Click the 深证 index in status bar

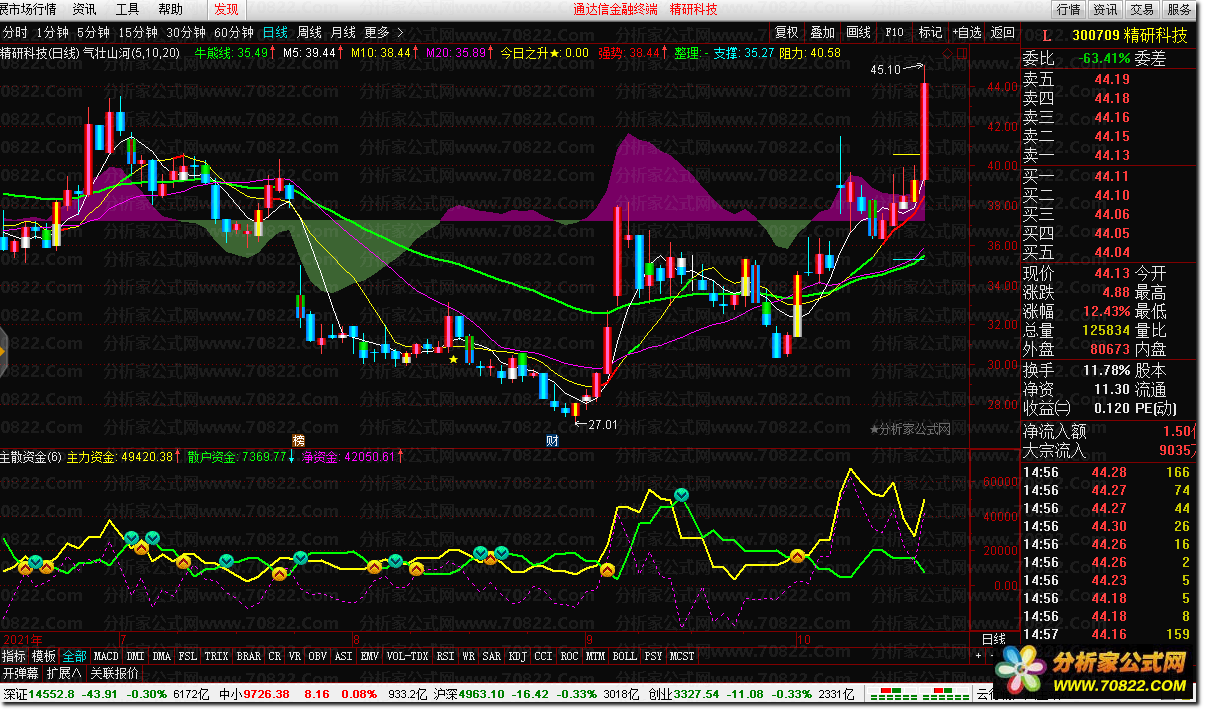14,693
